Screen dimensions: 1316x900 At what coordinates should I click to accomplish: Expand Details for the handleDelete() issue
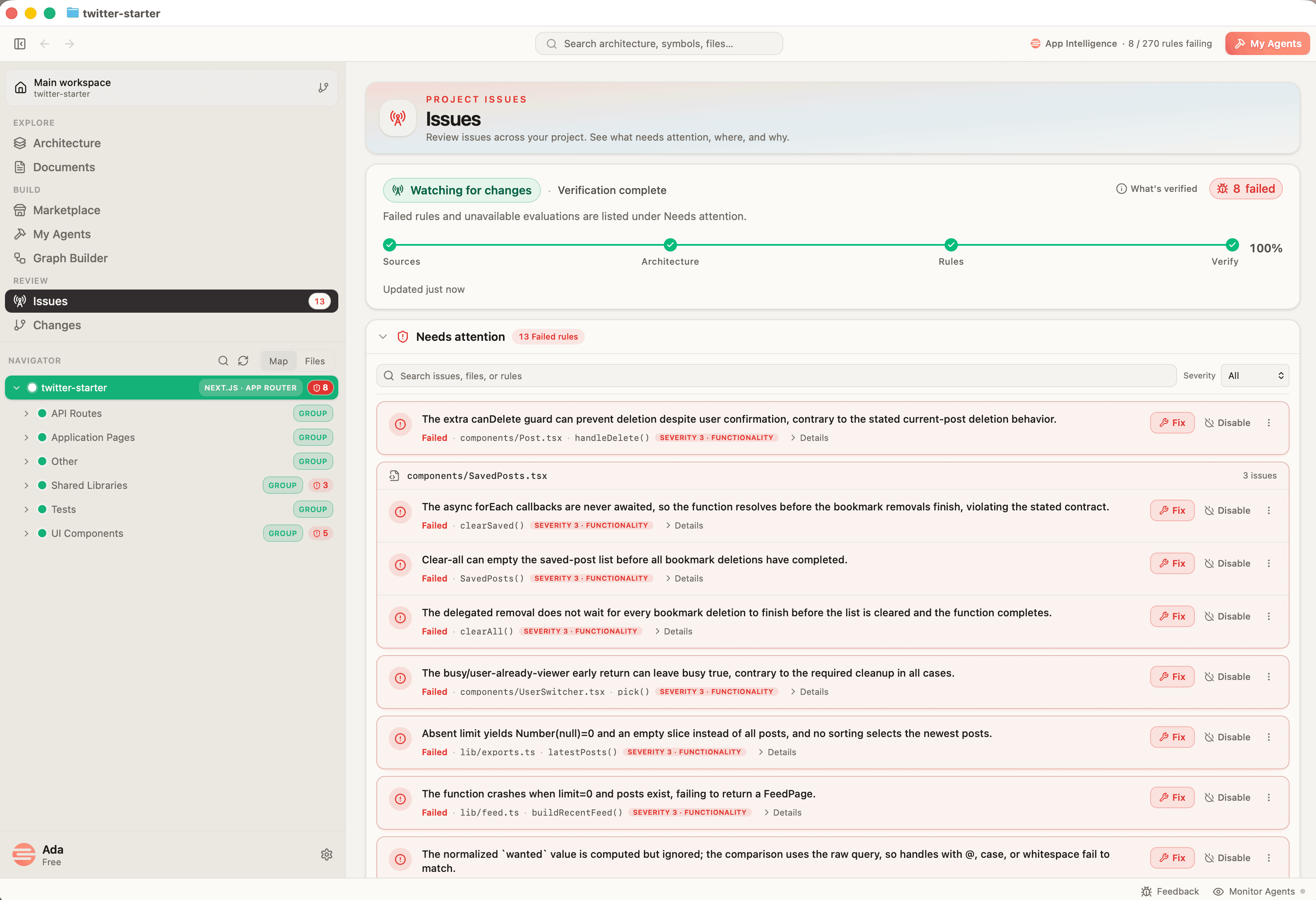(x=809, y=438)
